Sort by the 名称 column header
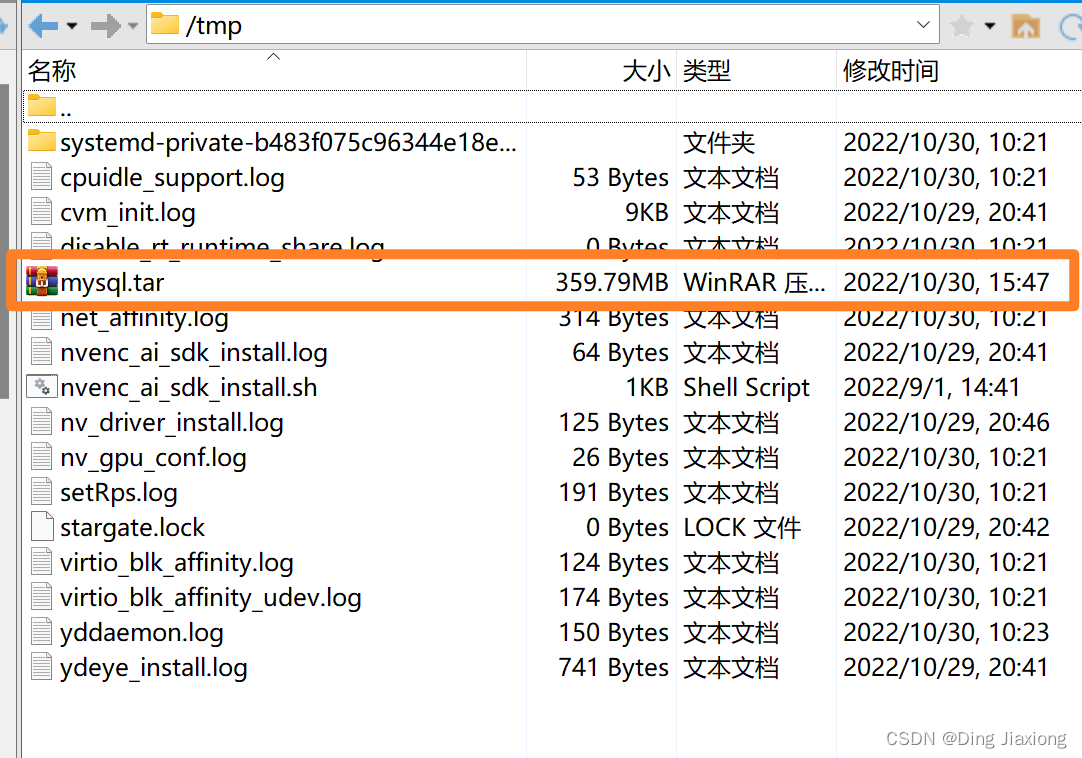Viewport: 1082px width, 758px height. 275,70
